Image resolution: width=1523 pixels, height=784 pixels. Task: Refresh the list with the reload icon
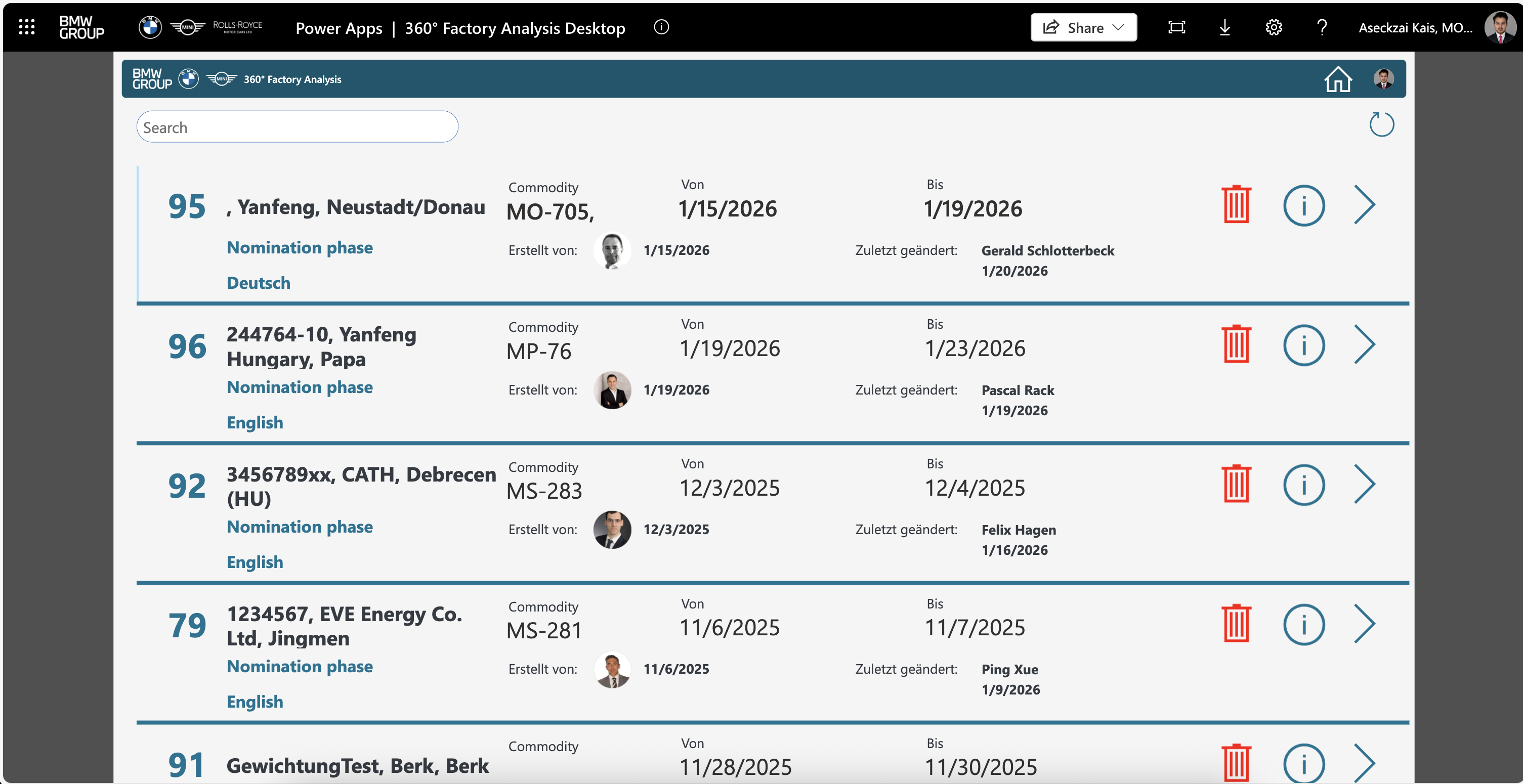click(x=1381, y=124)
